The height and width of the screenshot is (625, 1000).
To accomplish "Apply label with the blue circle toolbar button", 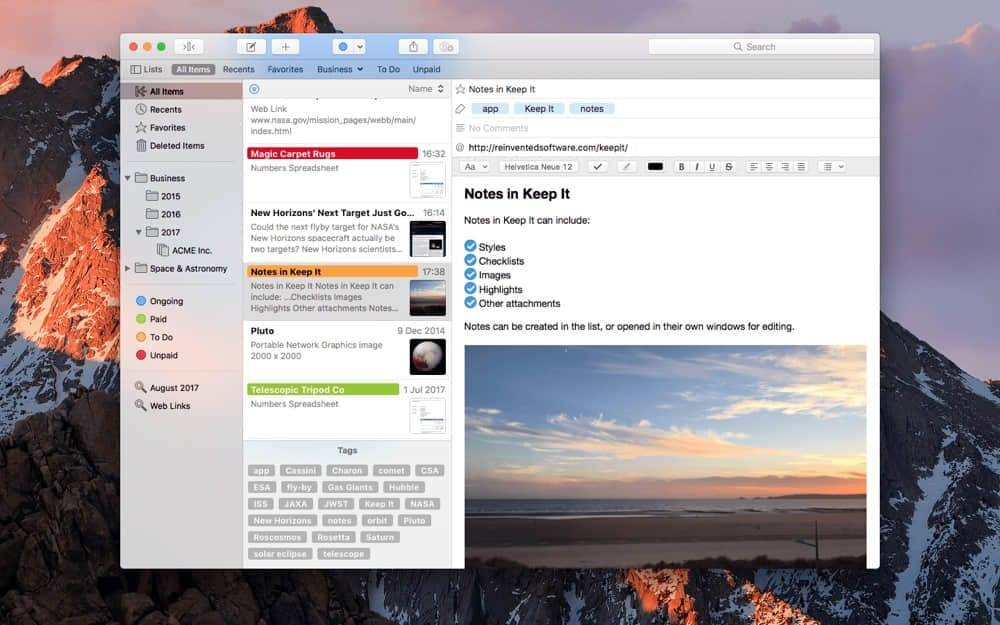I will (343, 47).
